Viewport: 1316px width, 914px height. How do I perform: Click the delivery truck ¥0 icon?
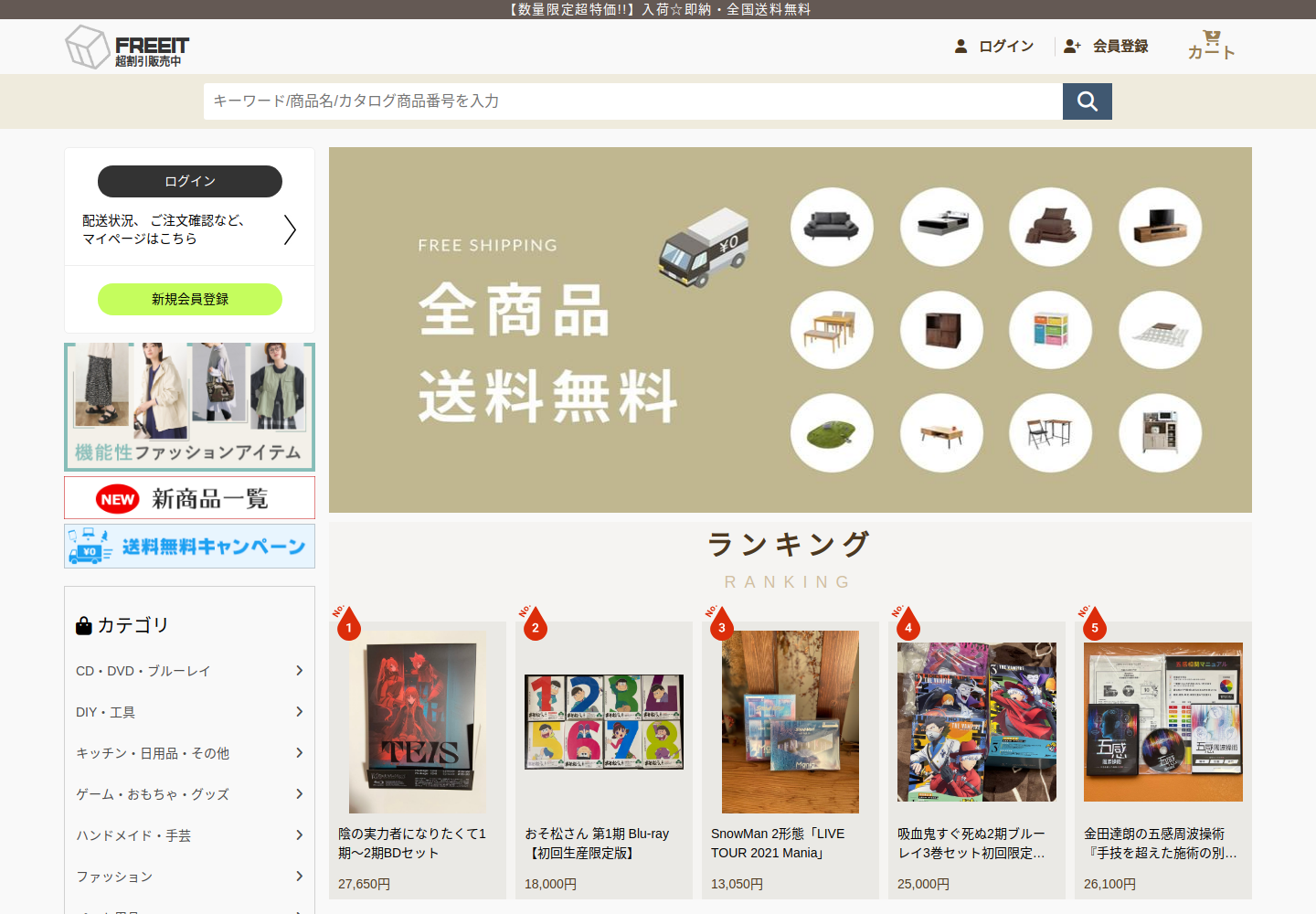click(704, 247)
